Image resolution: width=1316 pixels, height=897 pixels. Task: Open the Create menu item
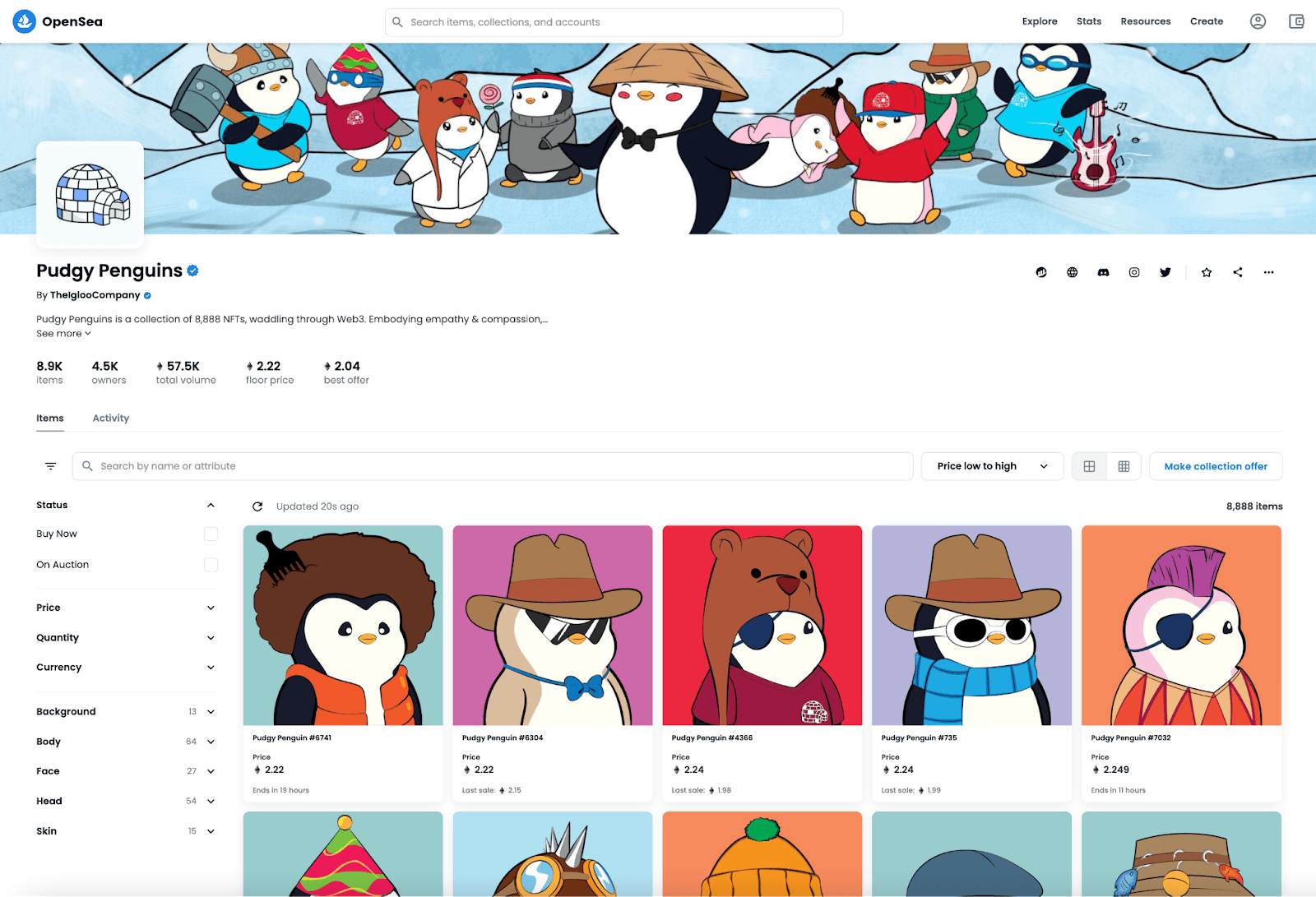[x=1207, y=21]
